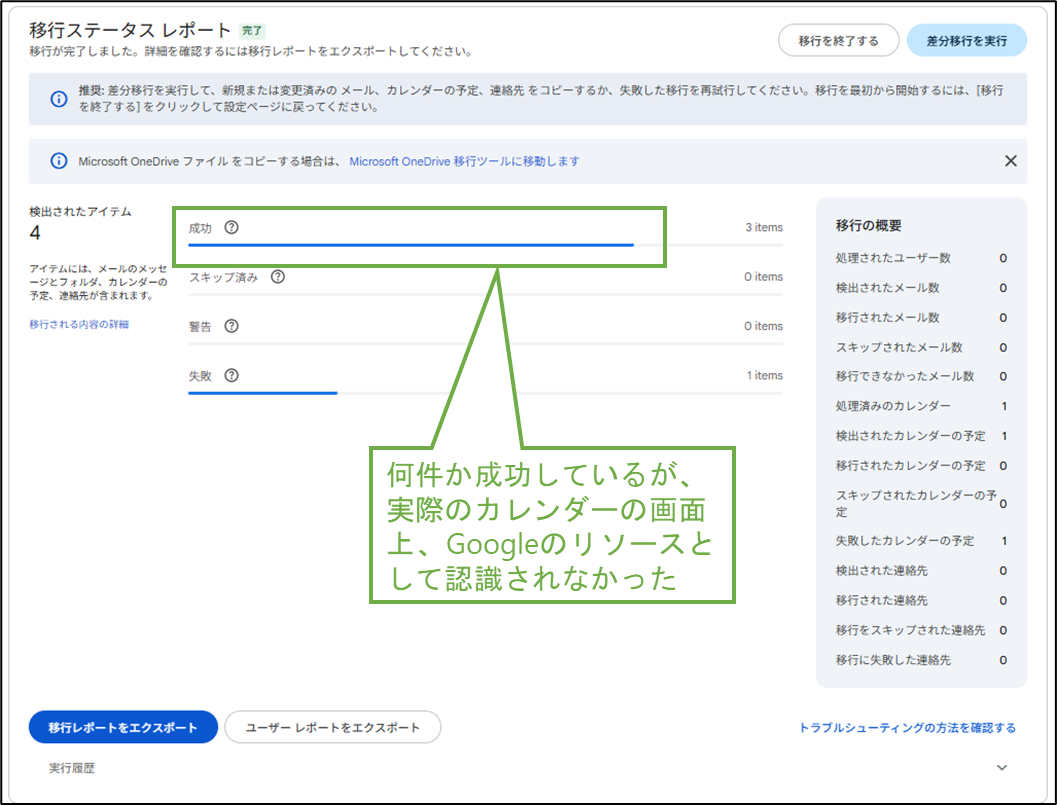The image size is (1057, 805).
Task: Click the 成功 label
Action: coord(200,228)
